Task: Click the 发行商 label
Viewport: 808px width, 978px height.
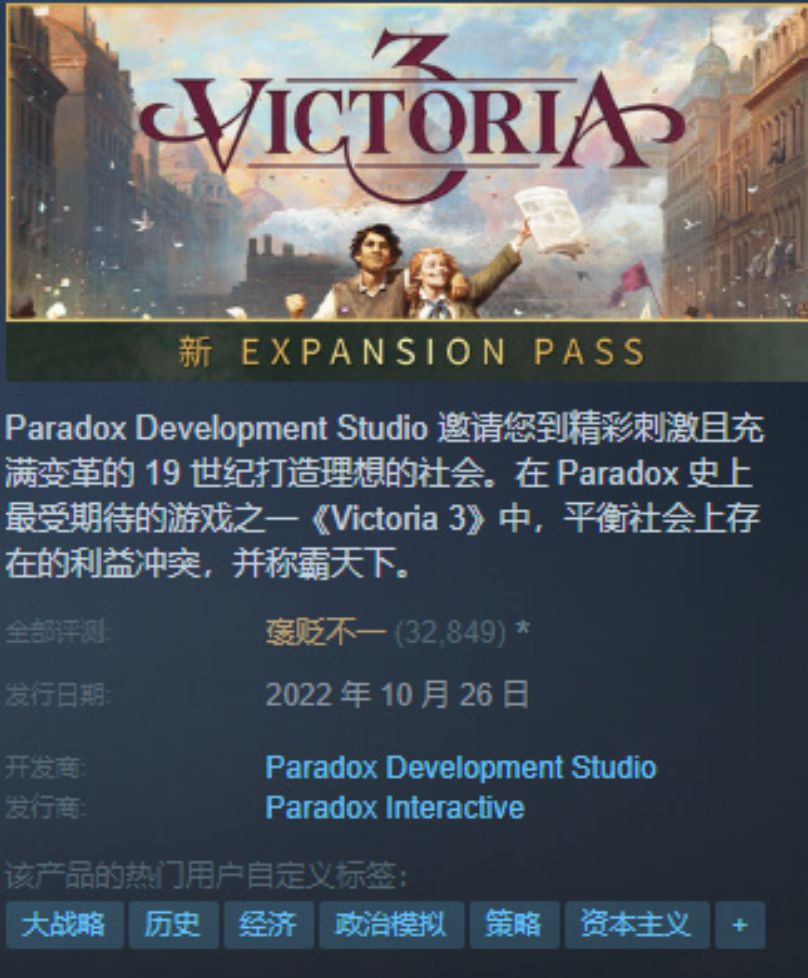Action: pos(45,808)
